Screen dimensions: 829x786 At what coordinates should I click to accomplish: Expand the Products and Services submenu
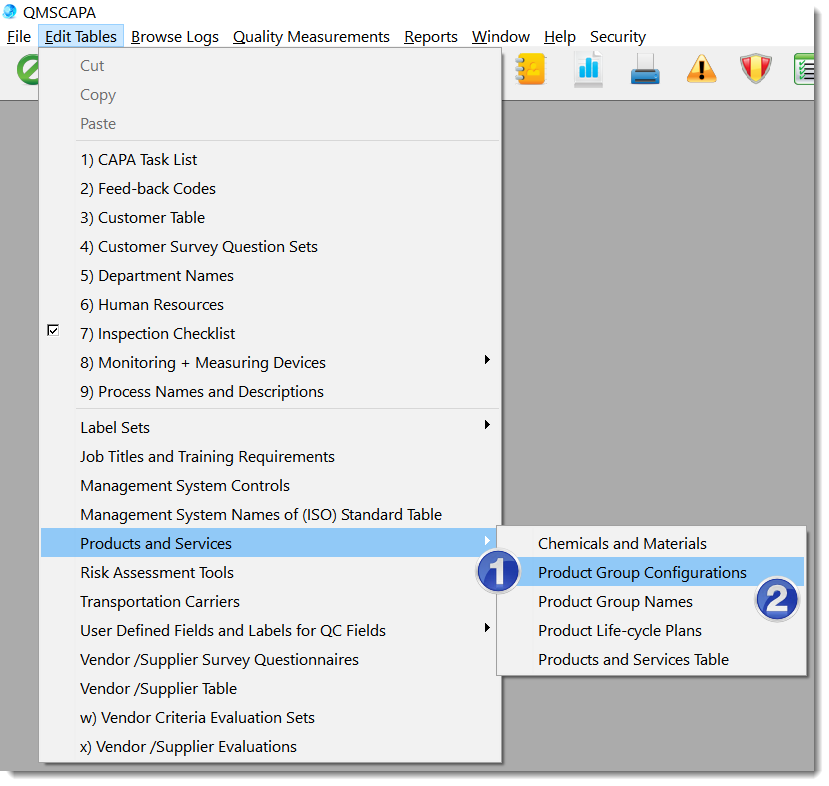[487, 542]
